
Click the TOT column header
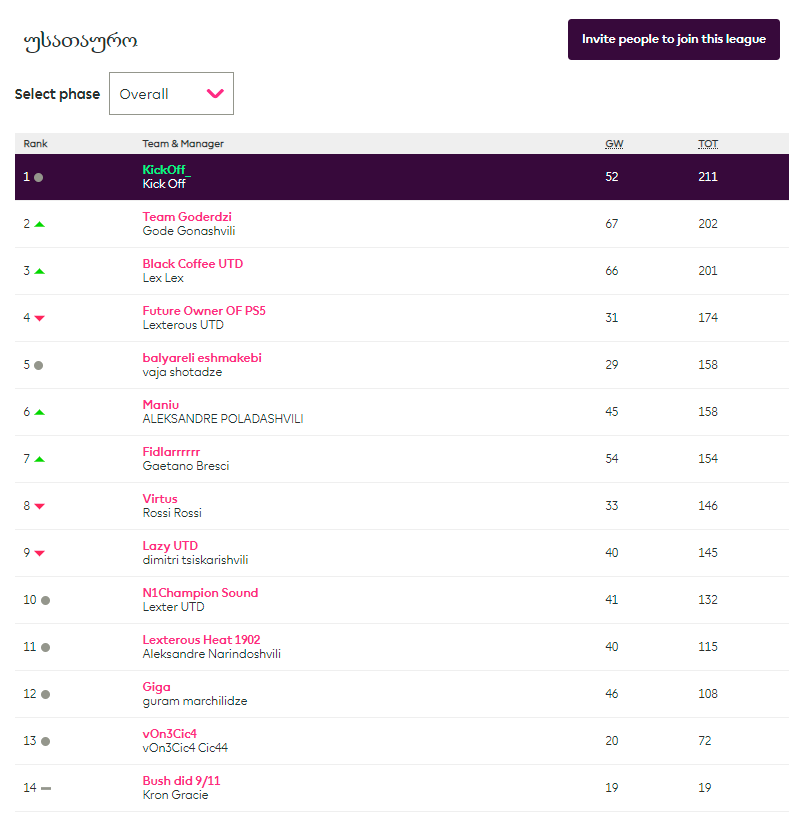pos(708,144)
